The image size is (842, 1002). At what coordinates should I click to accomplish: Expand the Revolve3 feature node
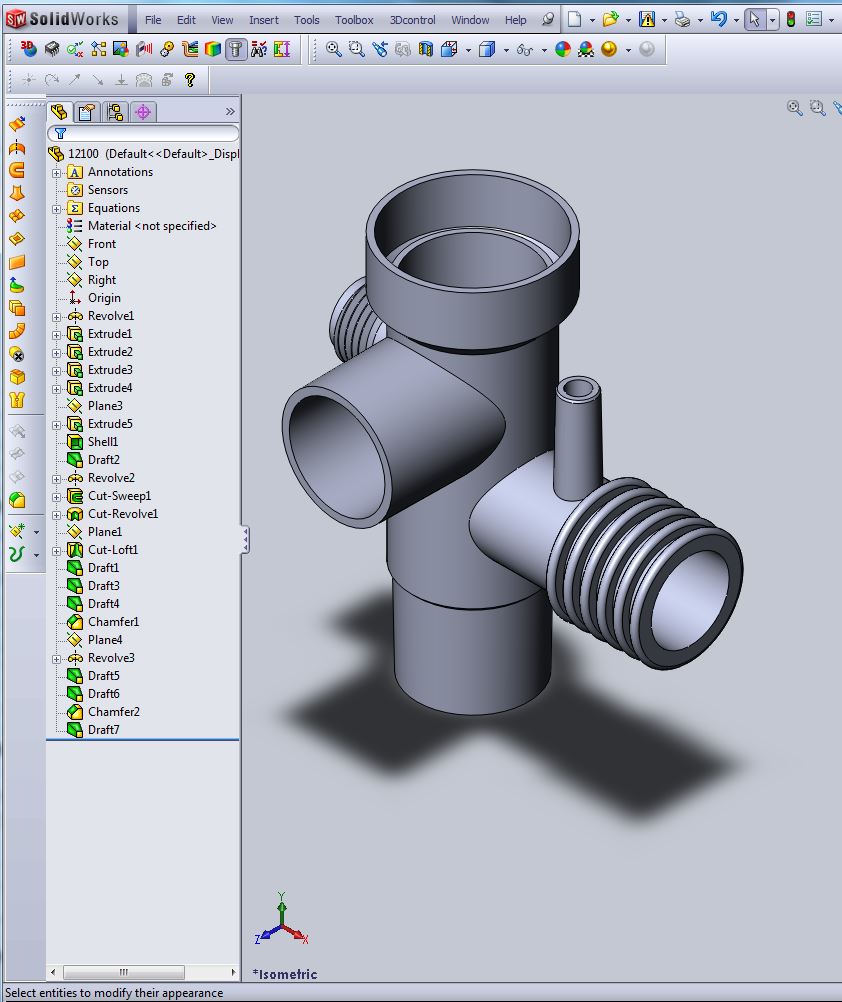point(57,659)
